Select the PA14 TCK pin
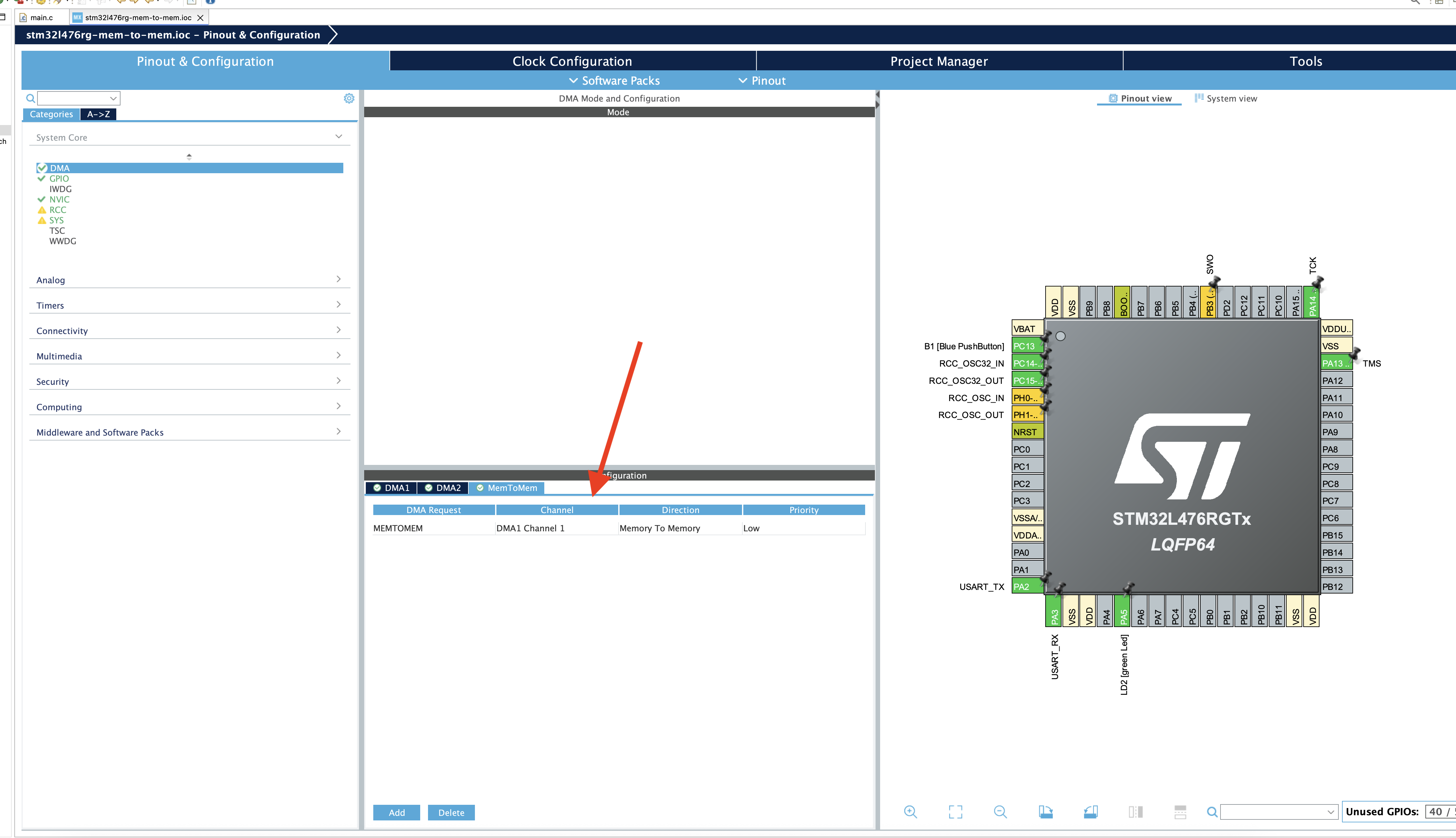The height and width of the screenshot is (838, 1456). coord(1312,301)
